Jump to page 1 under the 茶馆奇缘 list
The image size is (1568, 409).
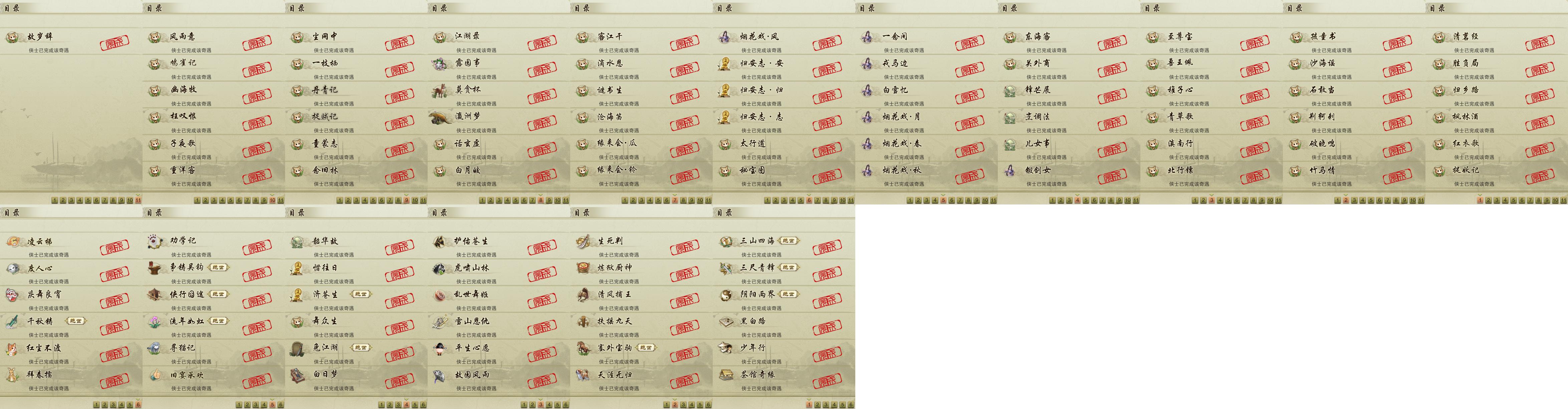(x=810, y=405)
